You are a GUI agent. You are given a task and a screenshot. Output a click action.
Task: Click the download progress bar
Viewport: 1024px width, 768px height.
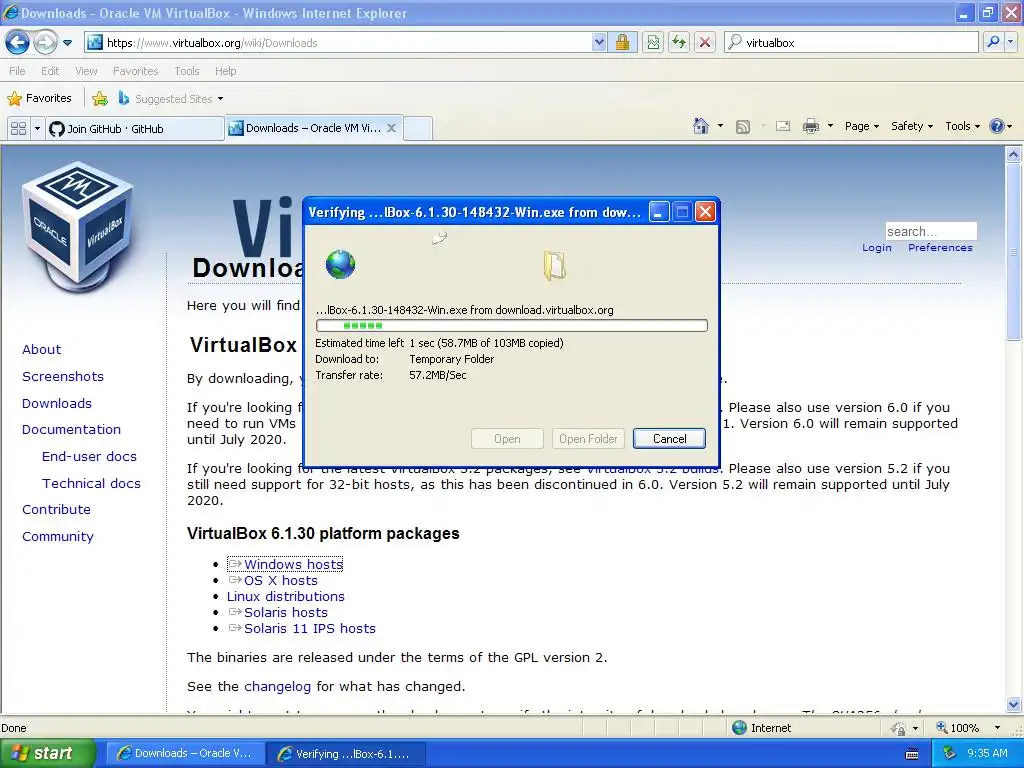point(511,325)
